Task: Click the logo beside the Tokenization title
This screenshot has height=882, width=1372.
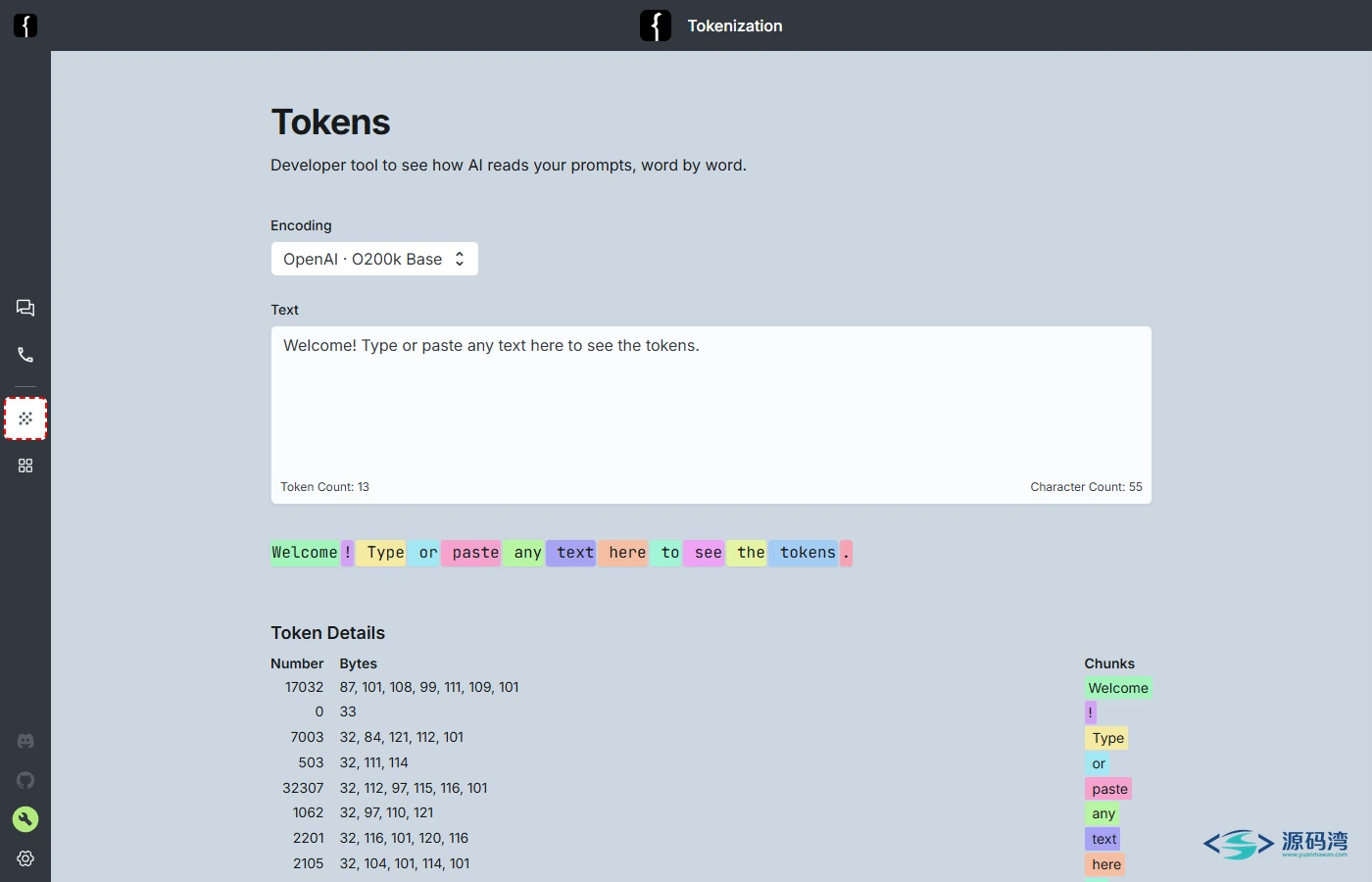Action: 656,25
